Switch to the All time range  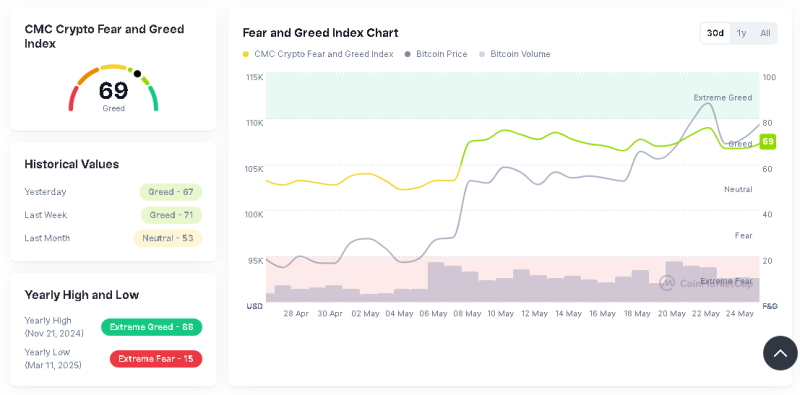pyautogui.click(x=765, y=33)
